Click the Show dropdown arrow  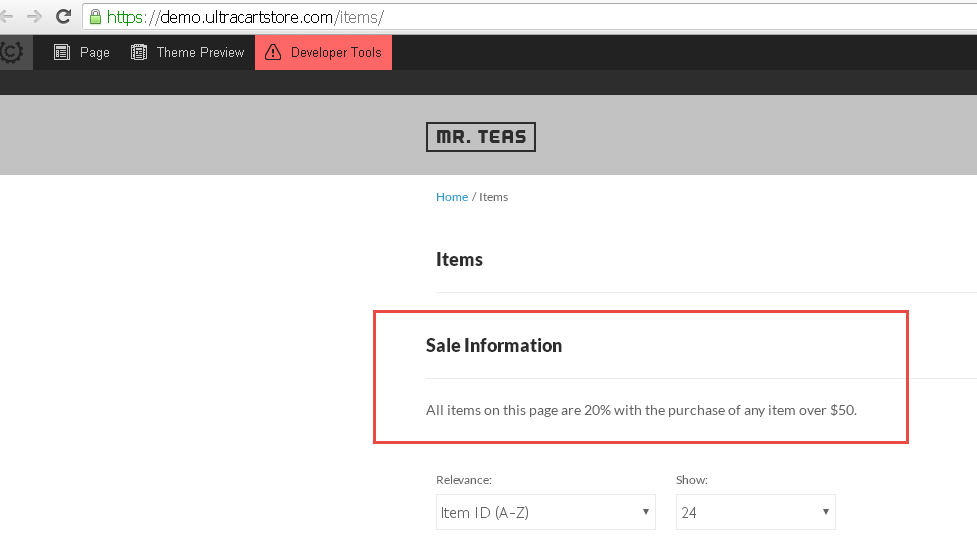coord(826,511)
